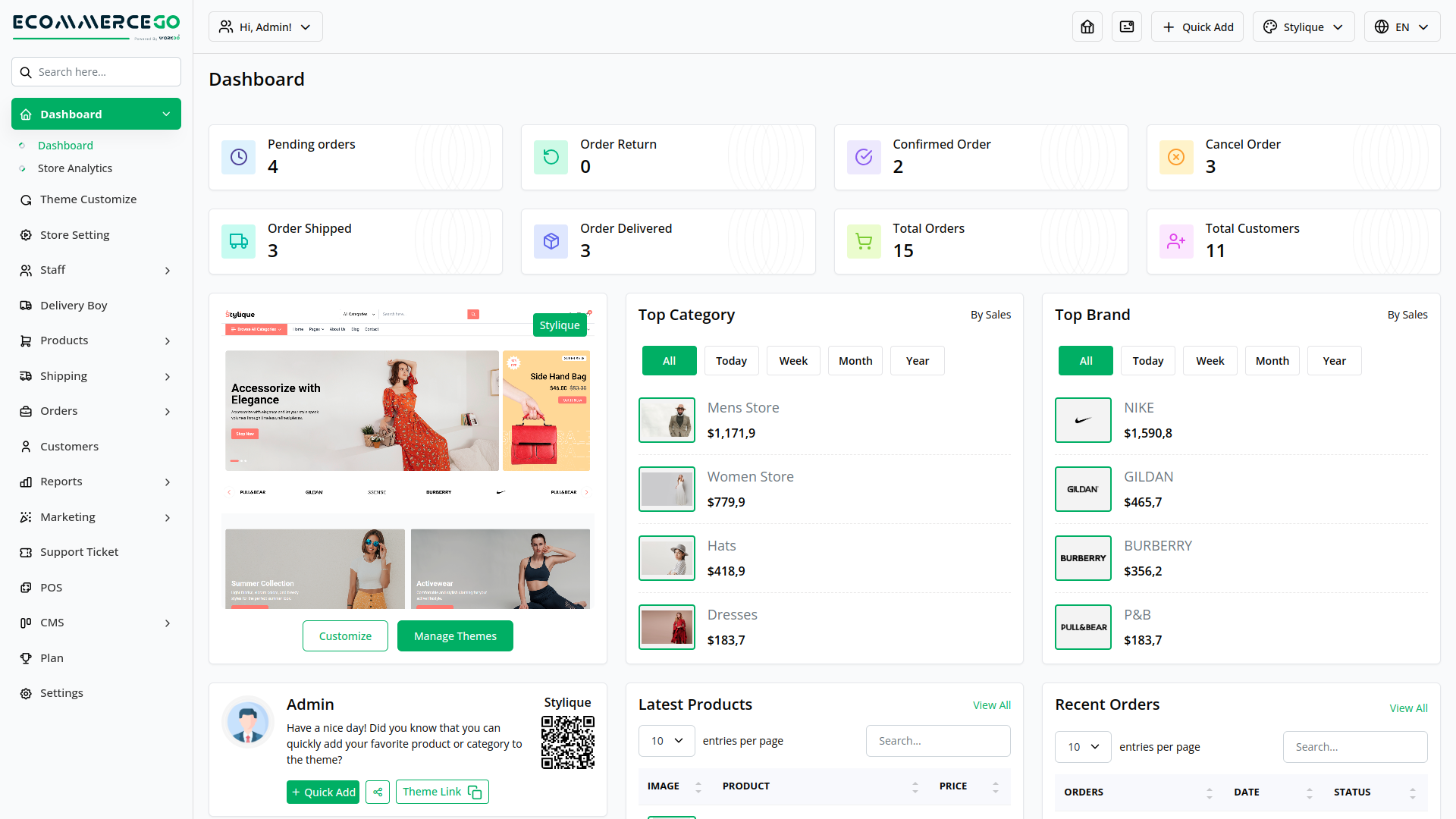Open Theme Customize from the sidebar
This screenshot has width=1456, height=819.
(86, 199)
